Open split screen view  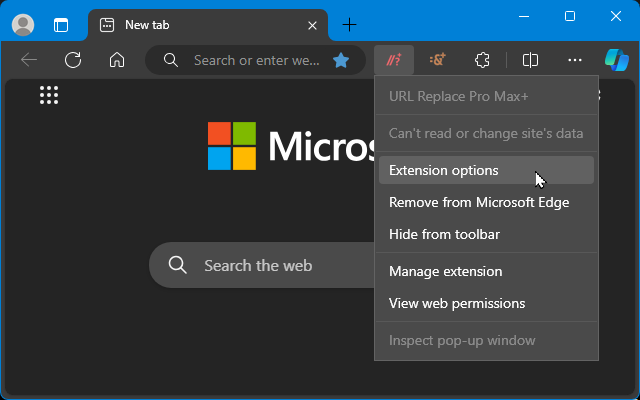click(x=530, y=60)
